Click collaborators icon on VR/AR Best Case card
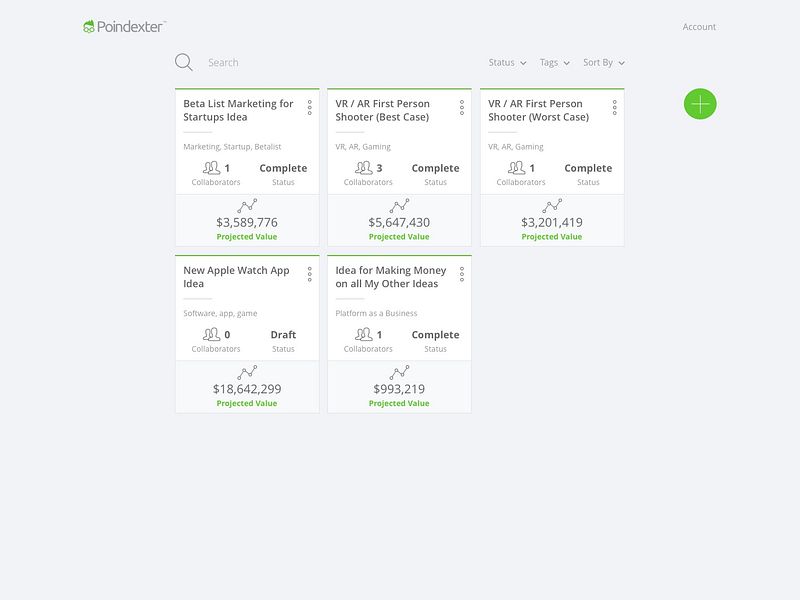800x600 pixels. 363,168
